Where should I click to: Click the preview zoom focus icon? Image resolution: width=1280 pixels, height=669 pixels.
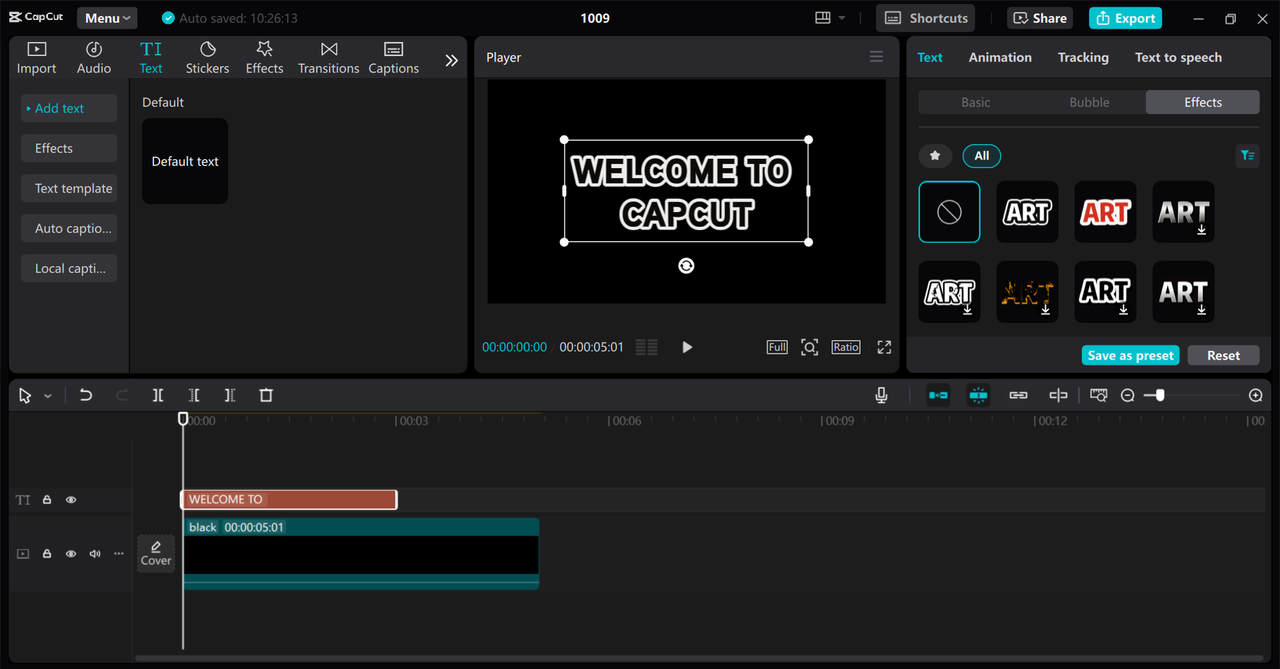click(810, 347)
